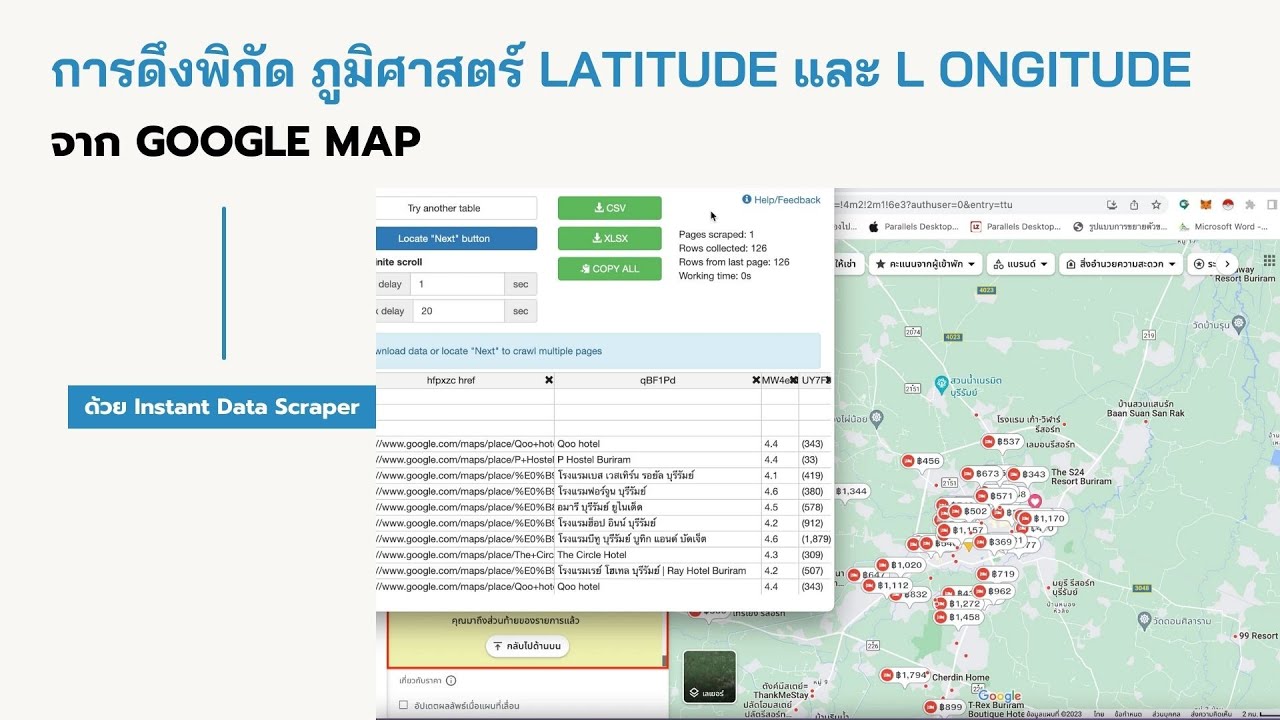Show more filters with right chevron

[x=1228, y=264]
